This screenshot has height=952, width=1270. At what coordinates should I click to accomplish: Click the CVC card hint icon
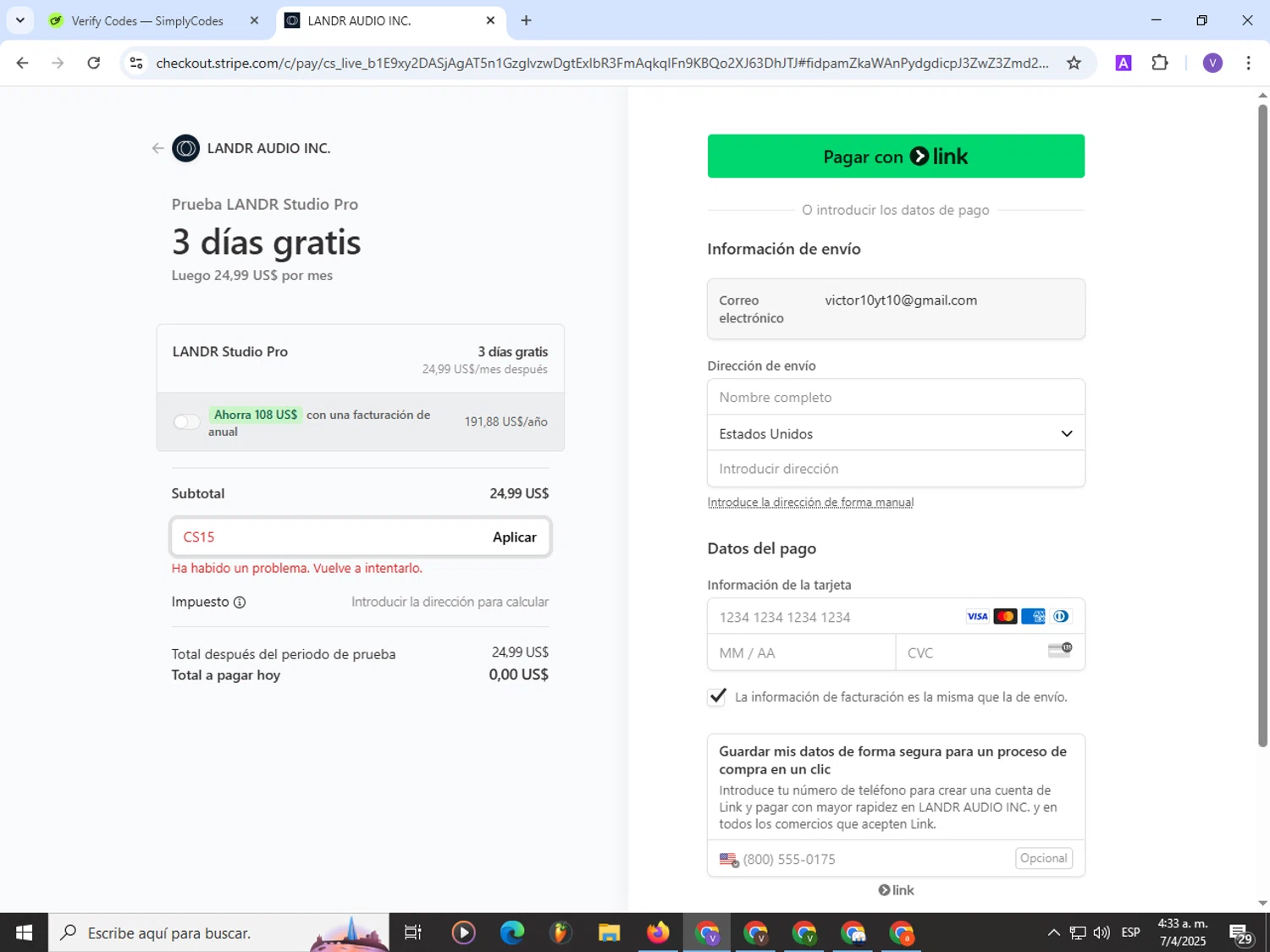coord(1060,650)
